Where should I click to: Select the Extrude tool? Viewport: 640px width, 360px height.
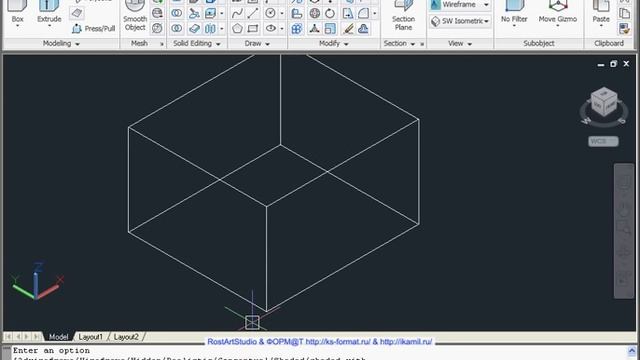pyautogui.click(x=49, y=13)
